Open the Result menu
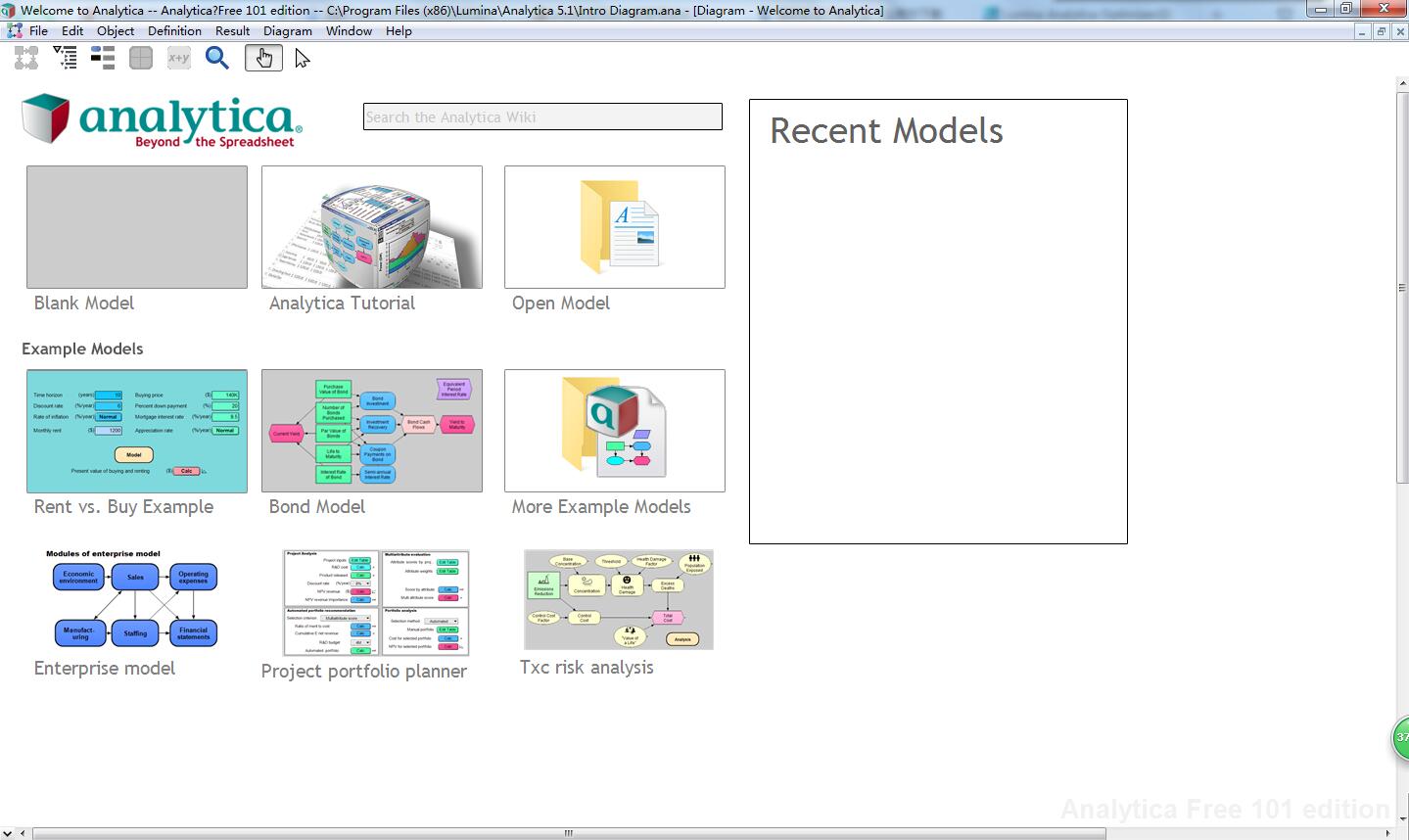This screenshot has height=840, width=1409. coord(232,31)
